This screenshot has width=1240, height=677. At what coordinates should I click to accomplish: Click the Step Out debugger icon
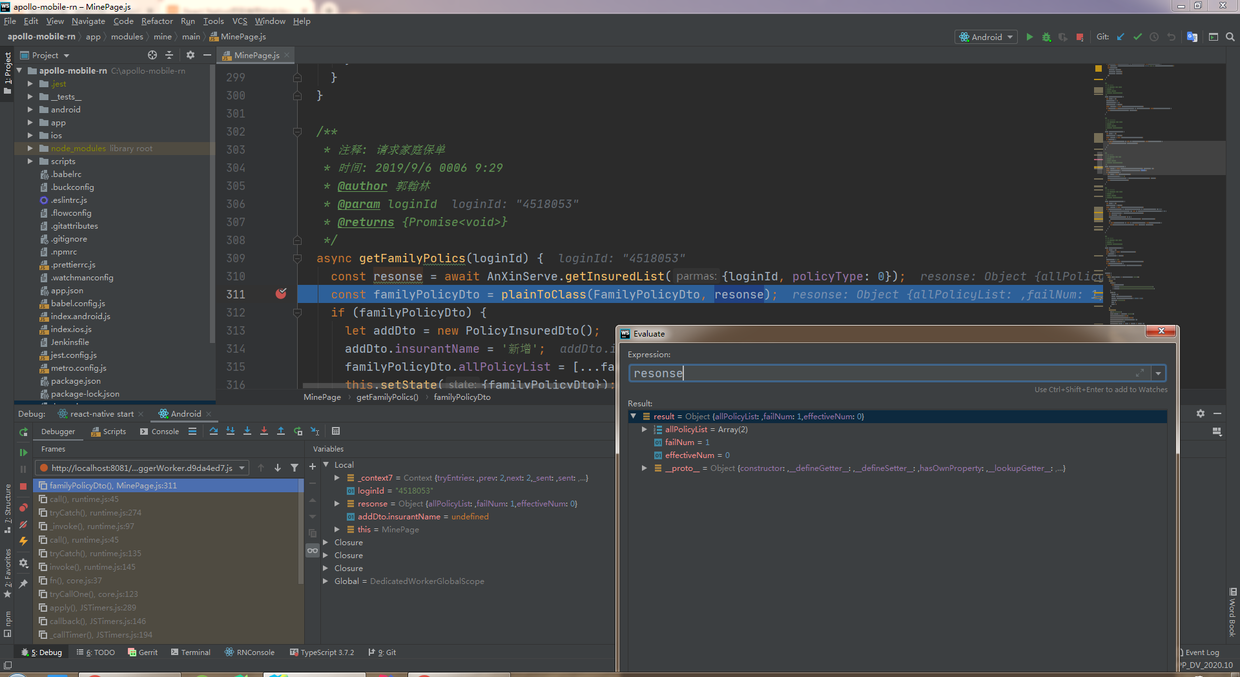281,431
